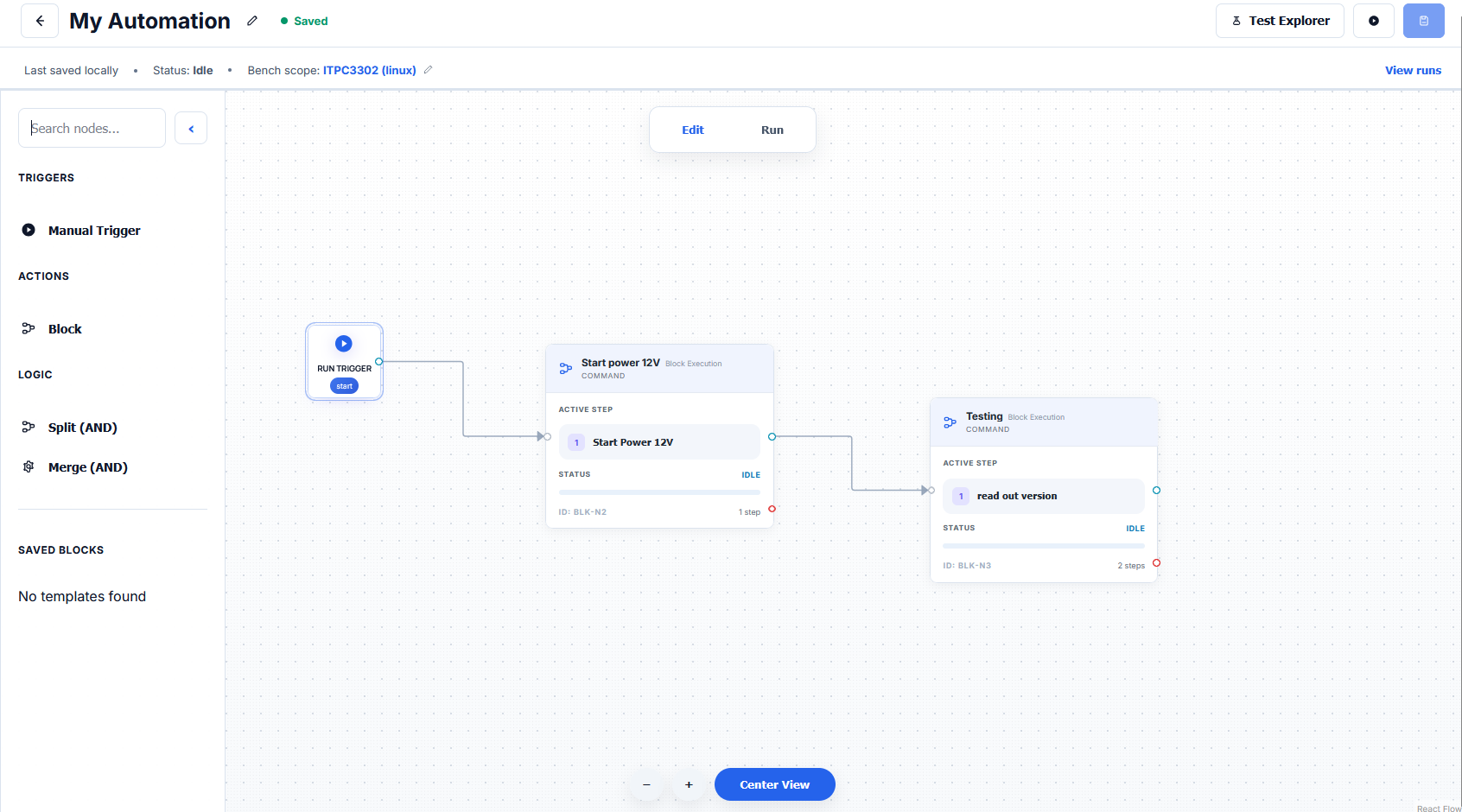Edit bench scope with the pencil icon

click(428, 70)
